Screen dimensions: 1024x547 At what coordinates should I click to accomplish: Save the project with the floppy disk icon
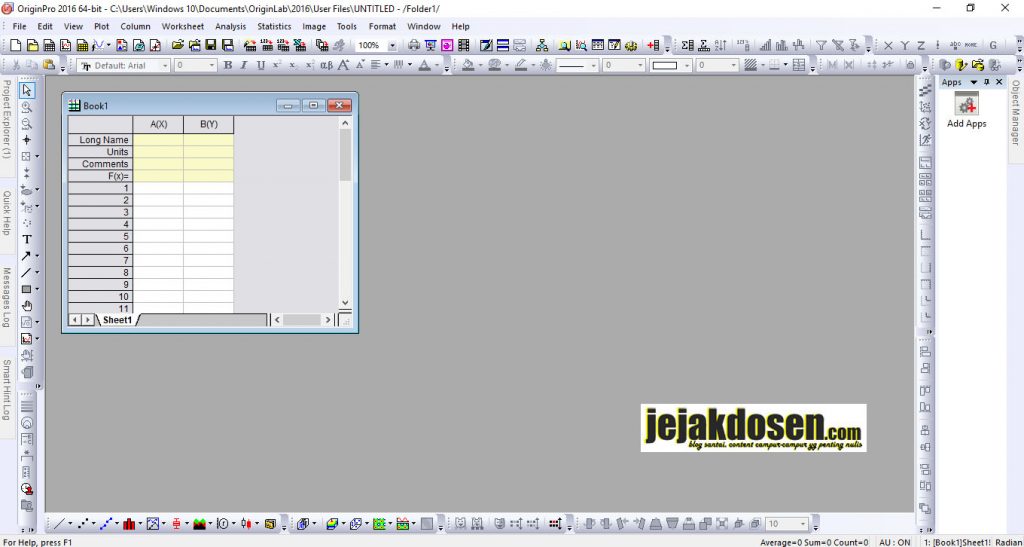pyautogui.click(x=210, y=46)
